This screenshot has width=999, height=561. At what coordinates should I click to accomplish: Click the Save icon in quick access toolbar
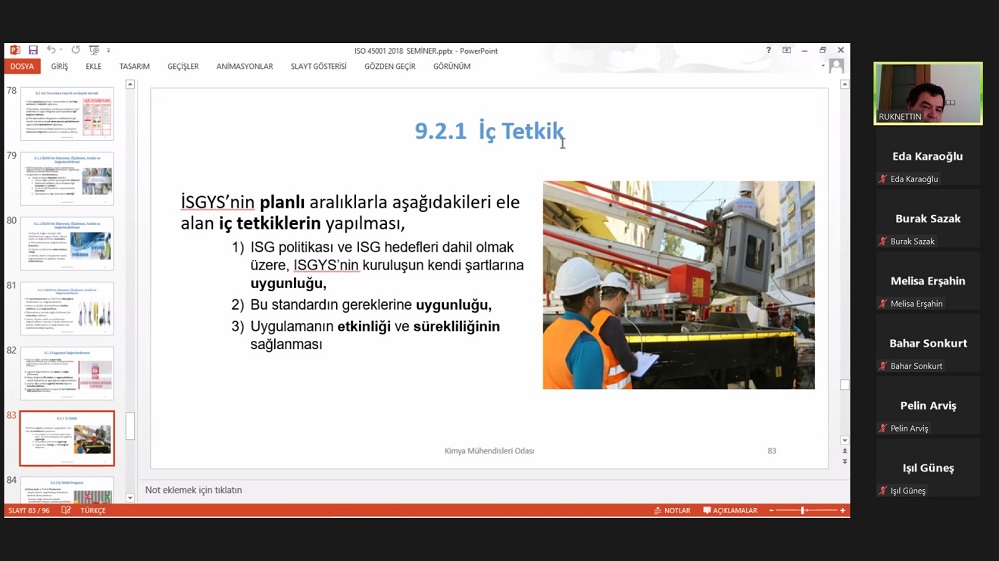click(33, 50)
